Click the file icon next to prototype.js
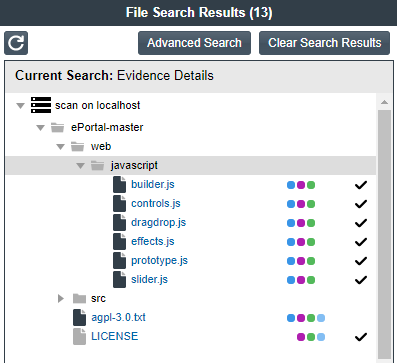This screenshot has width=397, height=363. coord(119,261)
